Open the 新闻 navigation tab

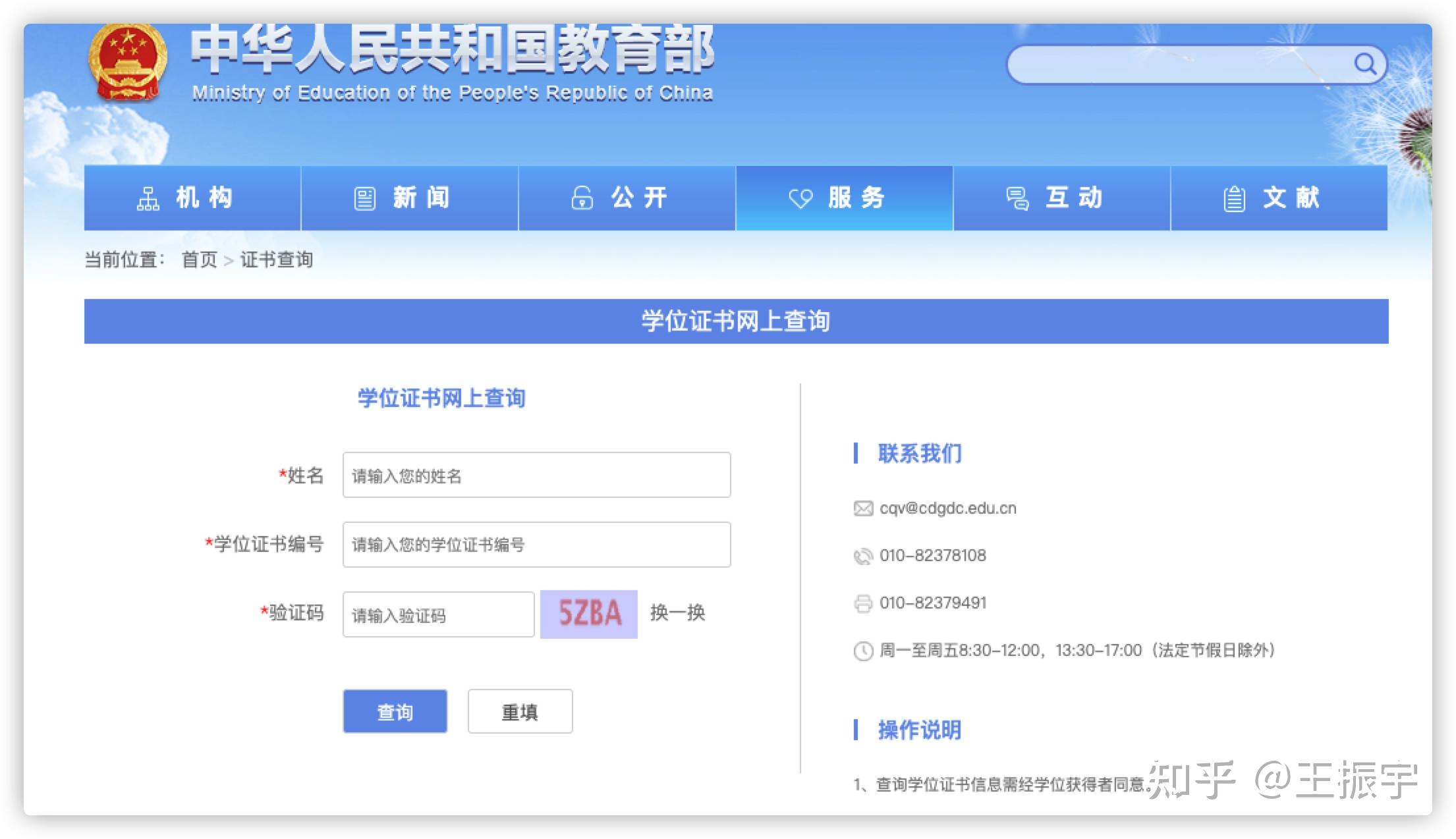pos(410,198)
